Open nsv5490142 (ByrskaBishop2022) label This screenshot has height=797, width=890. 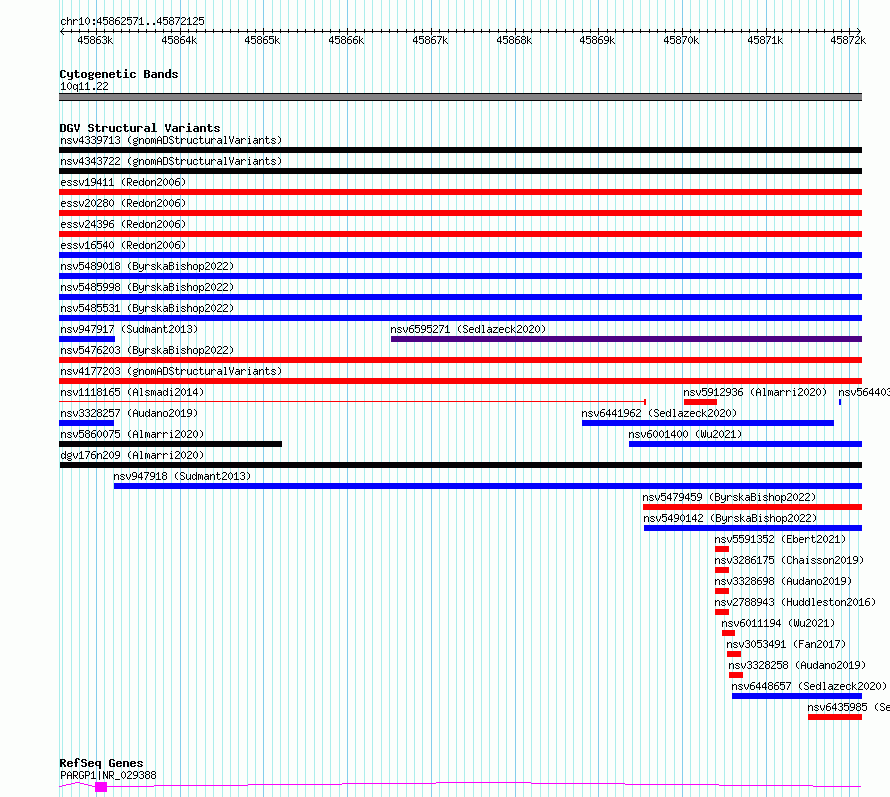pyautogui.click(x=730, y=518)
